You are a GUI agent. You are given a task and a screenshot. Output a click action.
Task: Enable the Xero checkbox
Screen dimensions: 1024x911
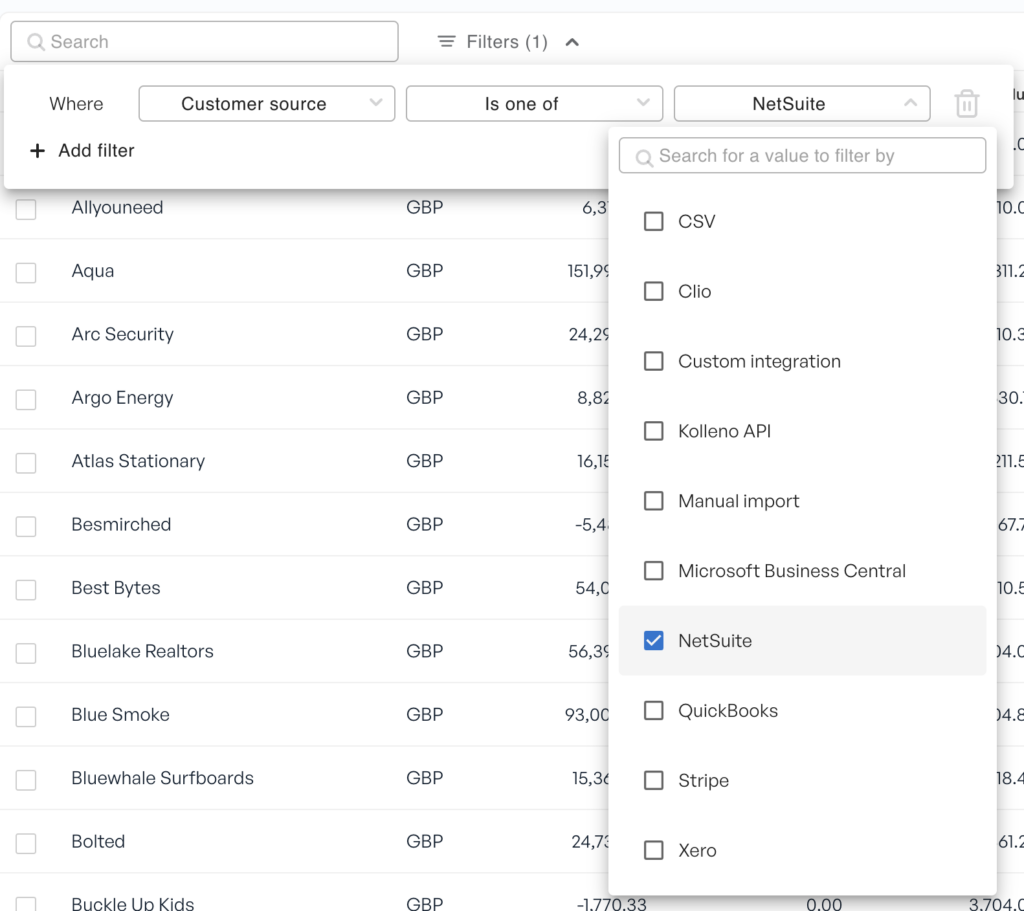(x=654, y=851)
